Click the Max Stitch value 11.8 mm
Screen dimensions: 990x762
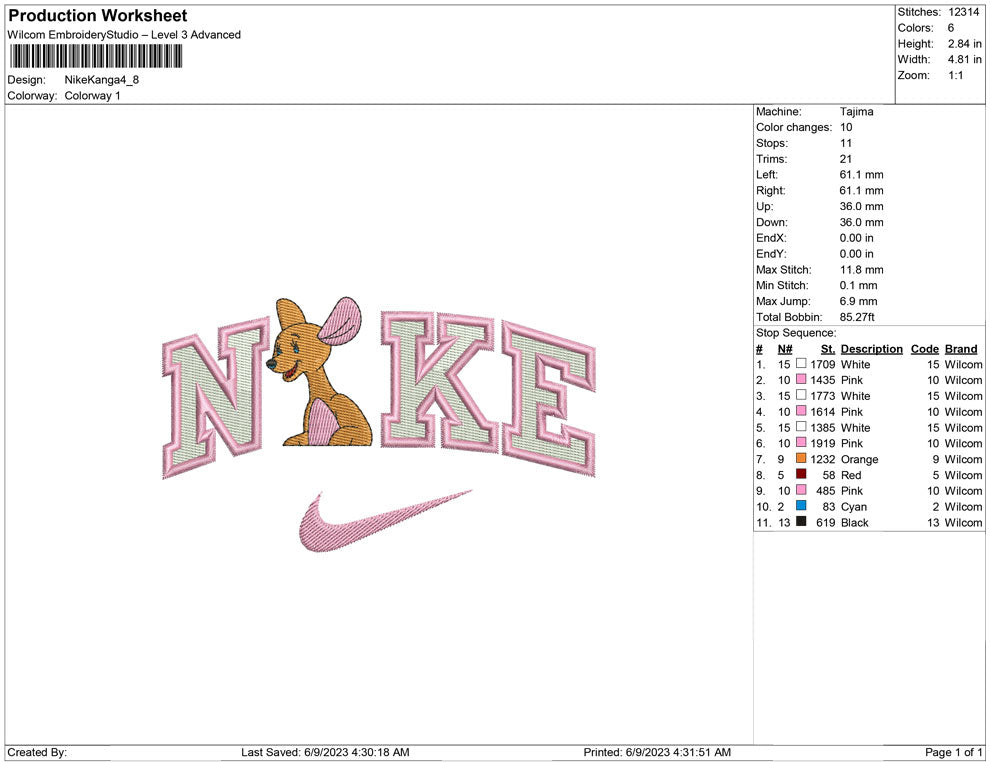click(862, 270)
